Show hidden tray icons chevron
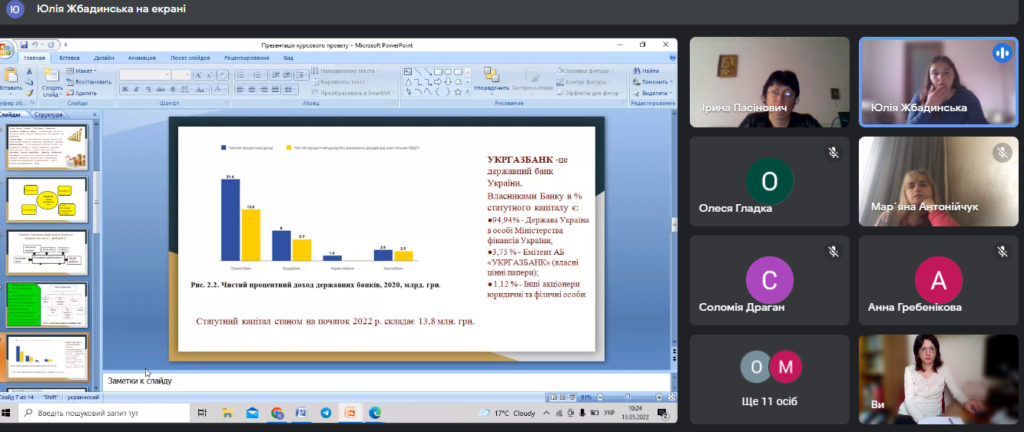 pyautogui.click(x=547, y=413)
